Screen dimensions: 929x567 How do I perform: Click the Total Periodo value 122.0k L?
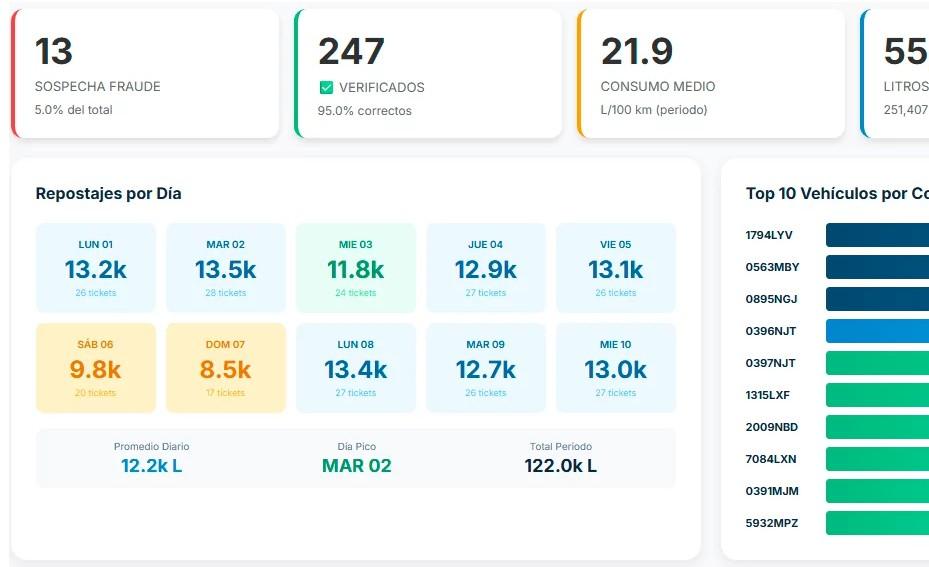(x=560, y=466)
